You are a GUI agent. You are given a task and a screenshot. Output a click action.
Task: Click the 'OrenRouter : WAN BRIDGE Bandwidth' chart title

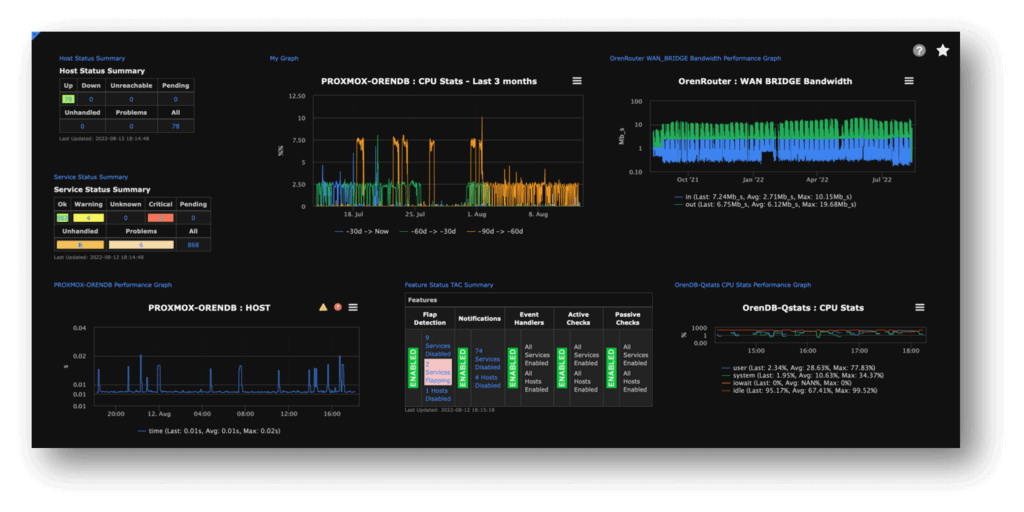[x=765, y=81]
